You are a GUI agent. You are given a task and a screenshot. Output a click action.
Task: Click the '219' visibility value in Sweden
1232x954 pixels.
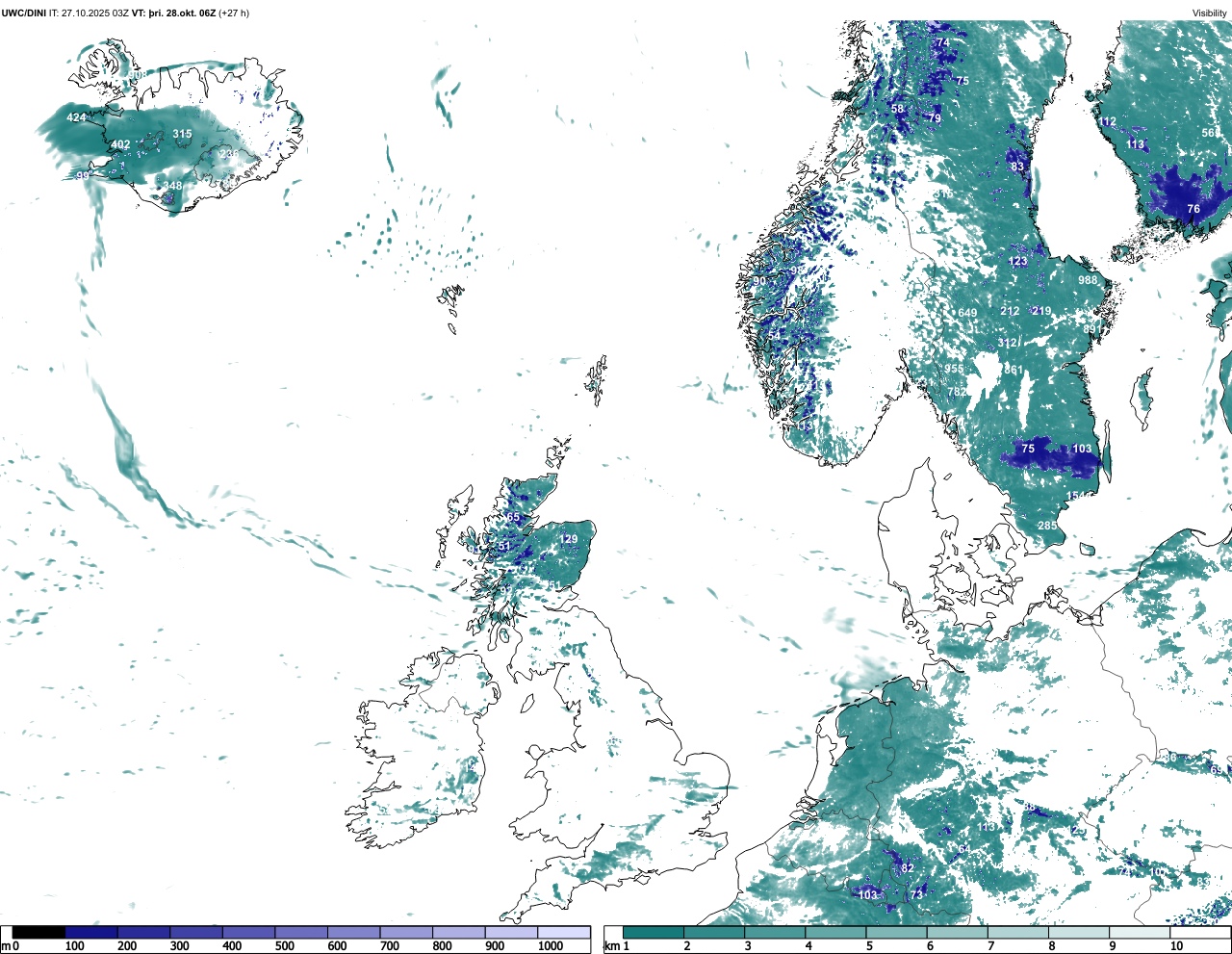coord(1041,312)
